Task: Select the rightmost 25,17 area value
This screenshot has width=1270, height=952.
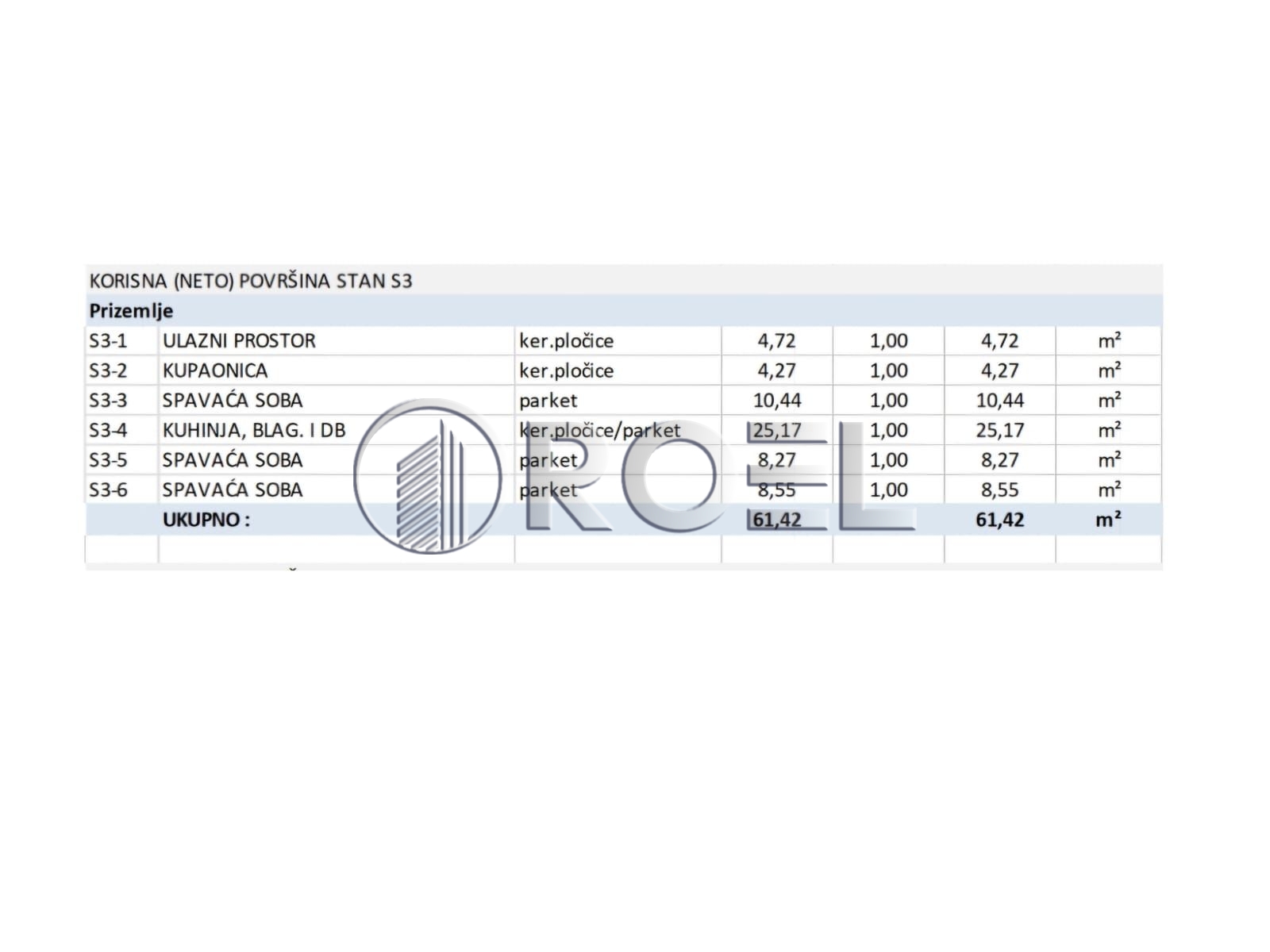Action: click(x=1000, y=431)
